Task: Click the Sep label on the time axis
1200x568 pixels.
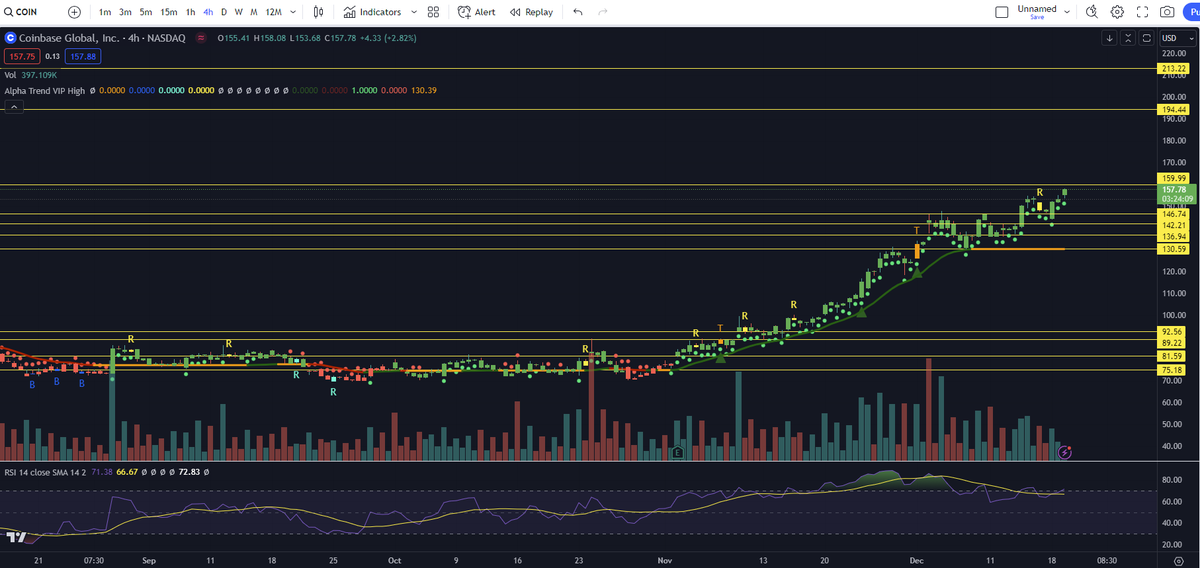Action: pos(148,561)
